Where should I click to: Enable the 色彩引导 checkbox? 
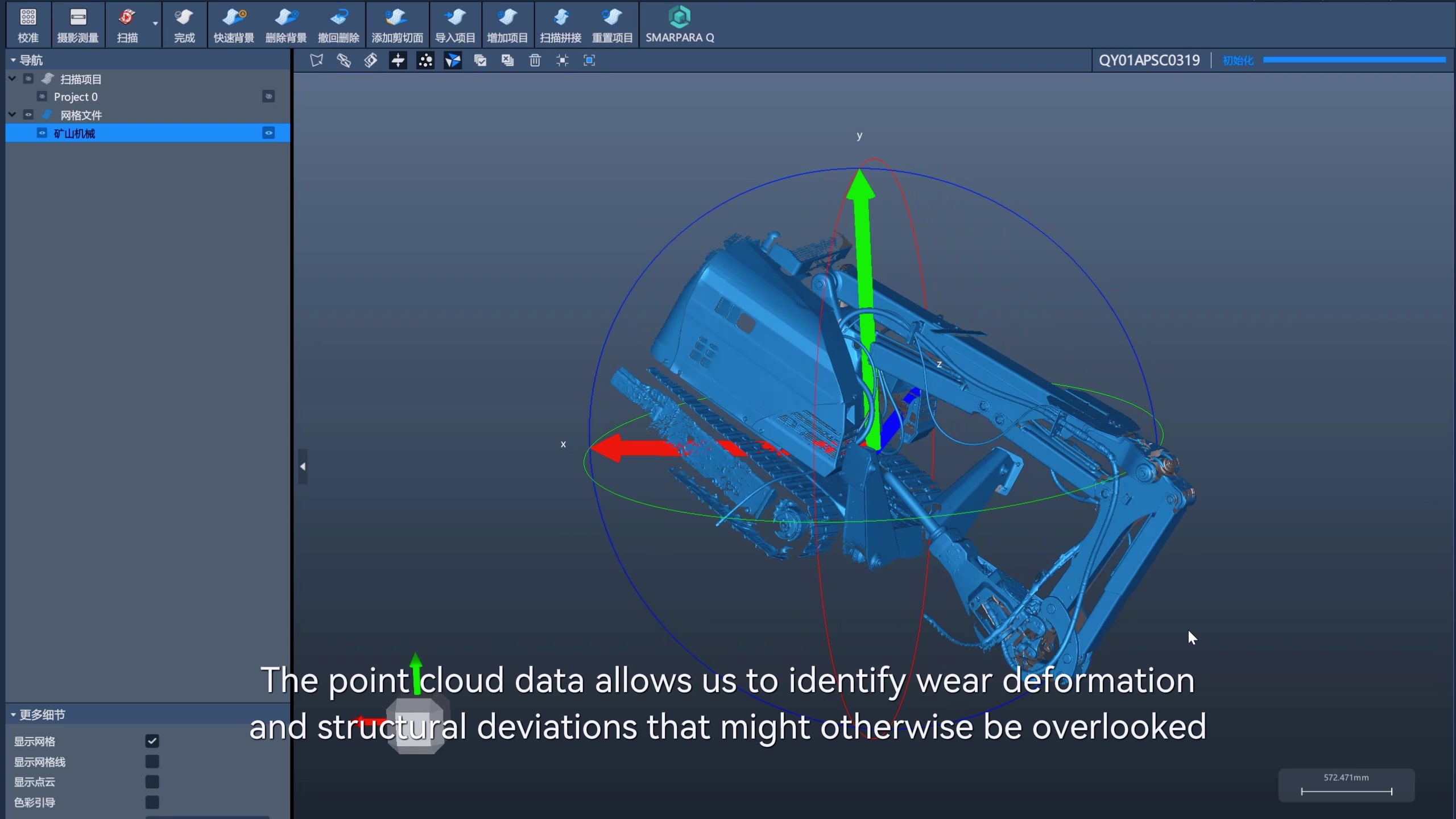click(152, 803)
